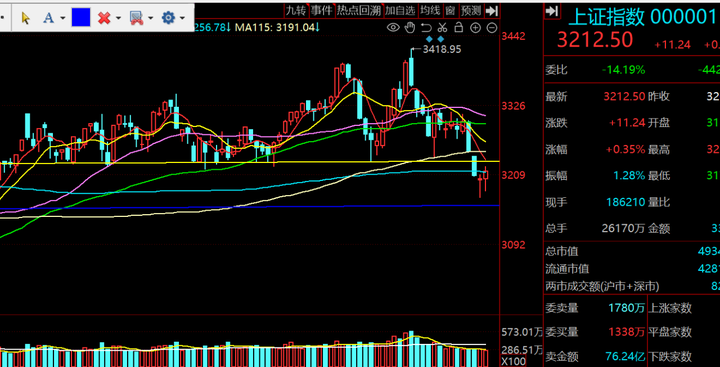
Task: Click the 3418.95 high price label
Action: 442,49
